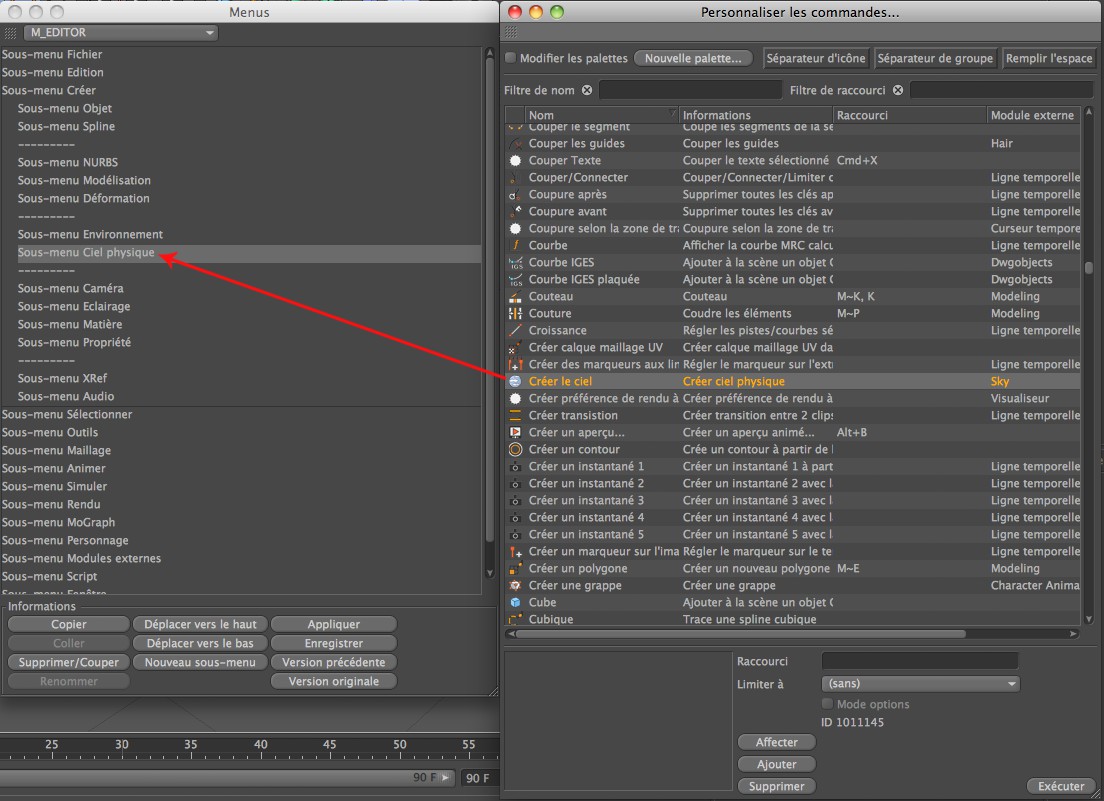This screenshot has width=1104, height=801.
Task: Open the M_EDITOR menu dropdown
Action: click(x=120, y=33)
